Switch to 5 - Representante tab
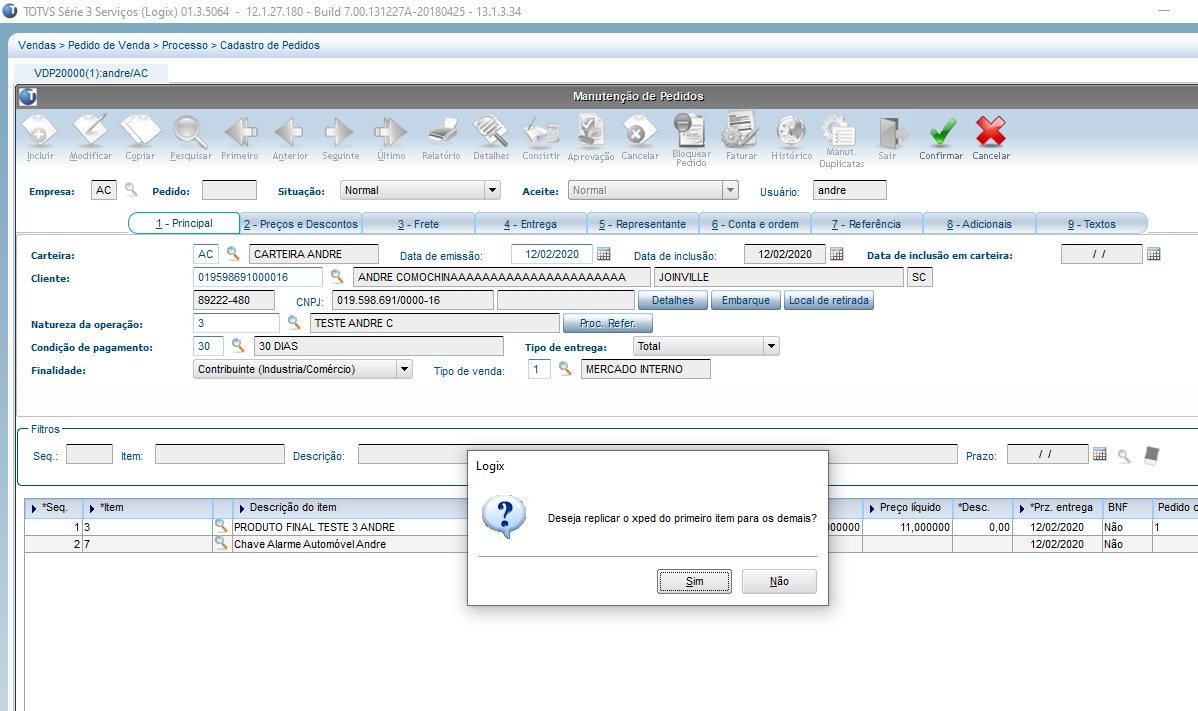 643,224
